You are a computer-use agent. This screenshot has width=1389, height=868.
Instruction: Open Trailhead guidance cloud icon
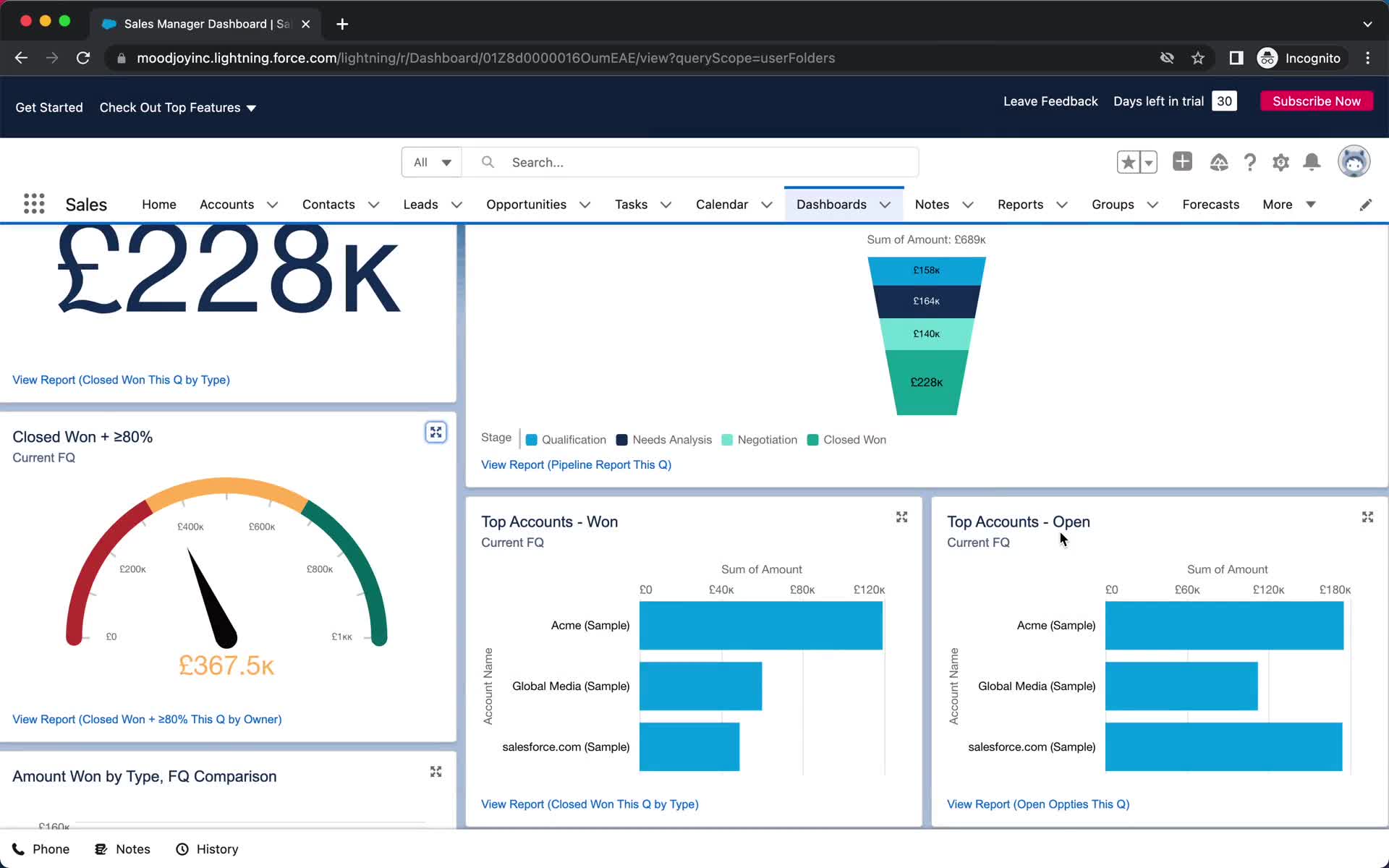[1219, 162]
